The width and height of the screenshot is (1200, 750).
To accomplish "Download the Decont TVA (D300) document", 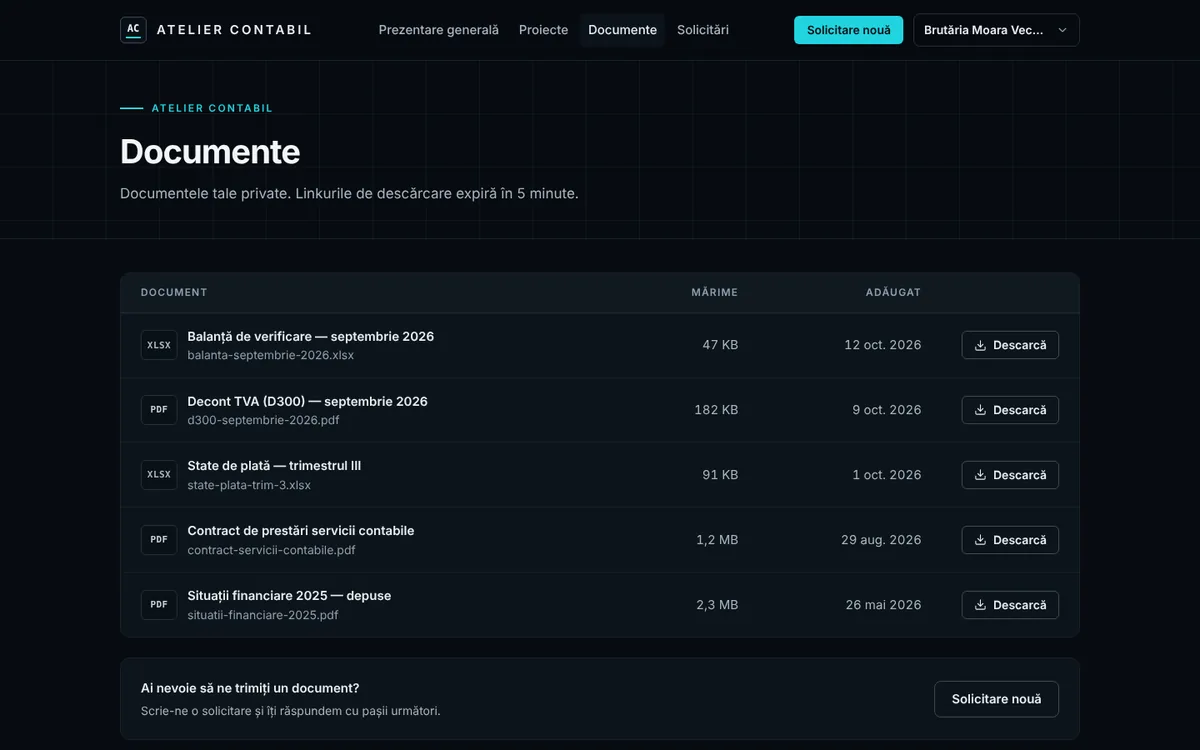I will pyautogui.click(x=1010, y=410).
